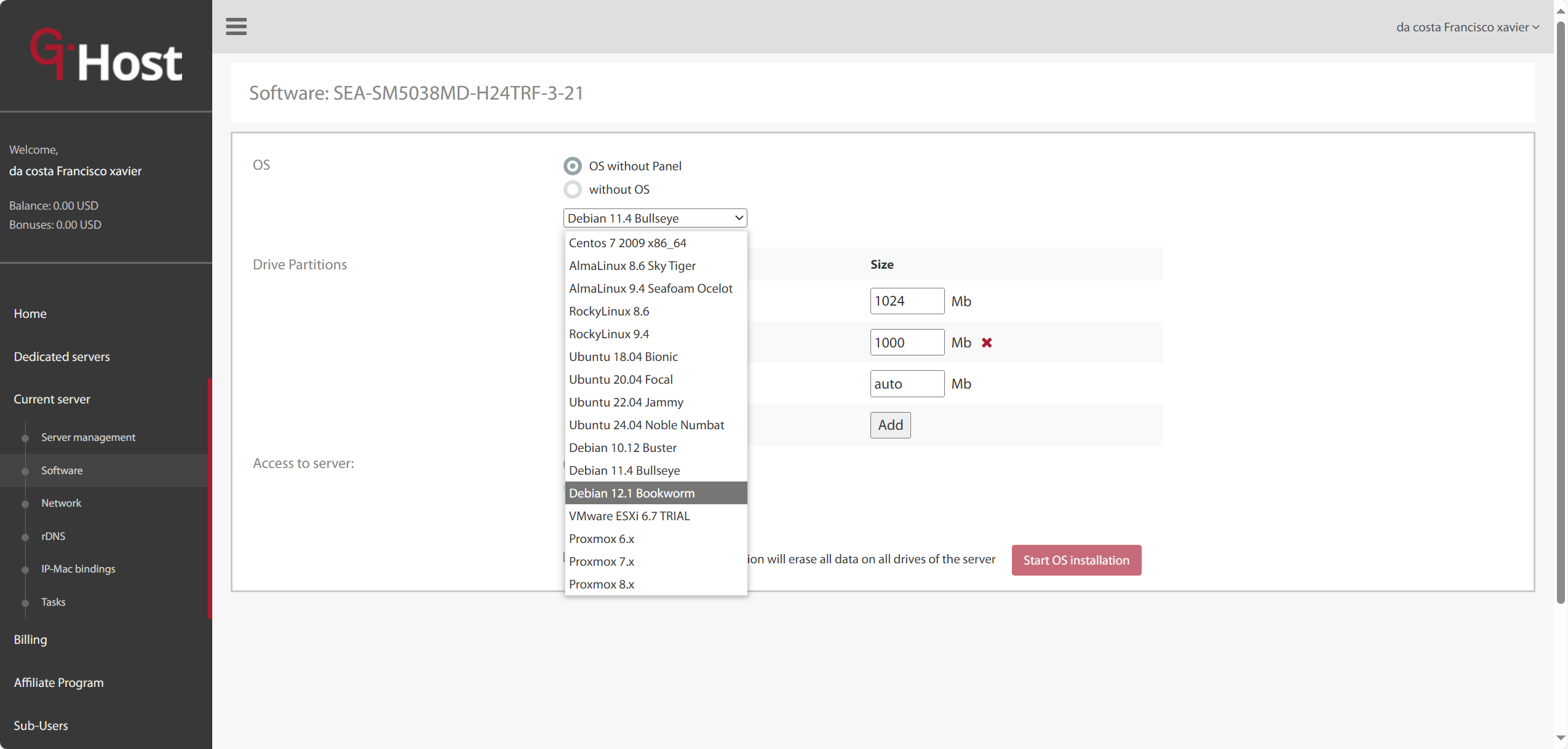Select Ubuntu 20.04 Focal option

pos(656,379)
